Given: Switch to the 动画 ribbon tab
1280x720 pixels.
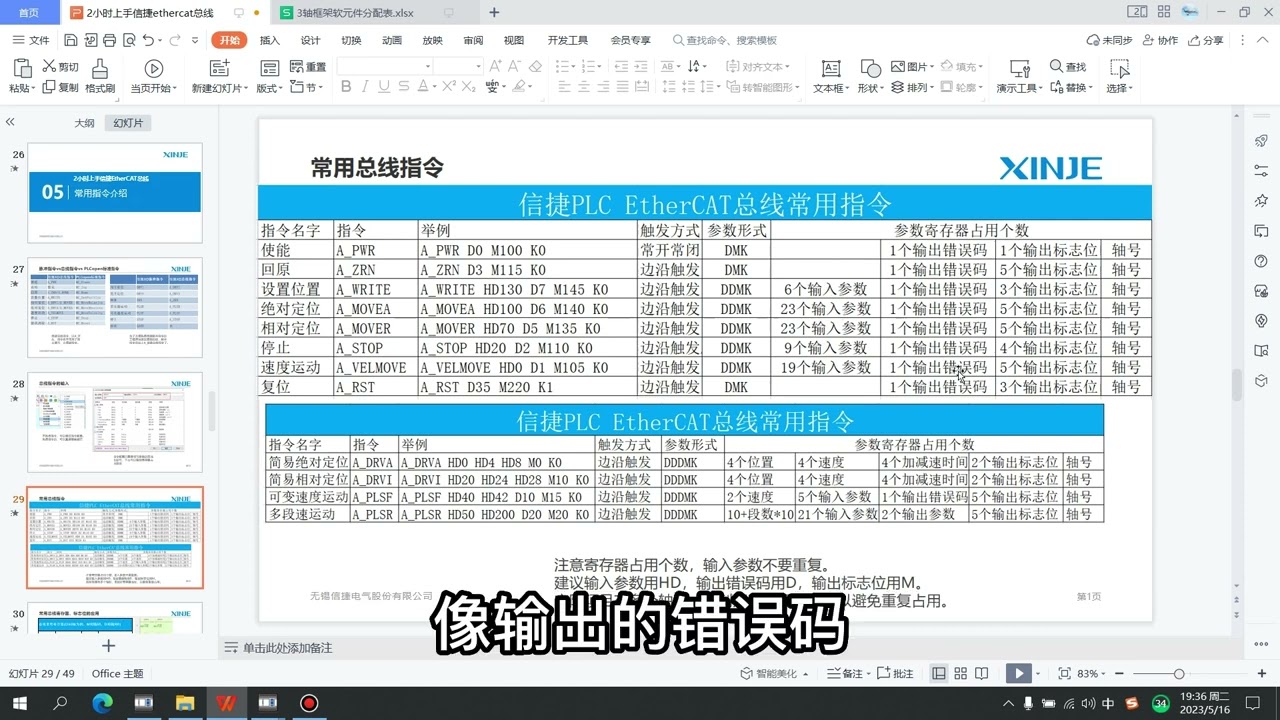Looking at the screenshot, I should (x=392, y=40).
